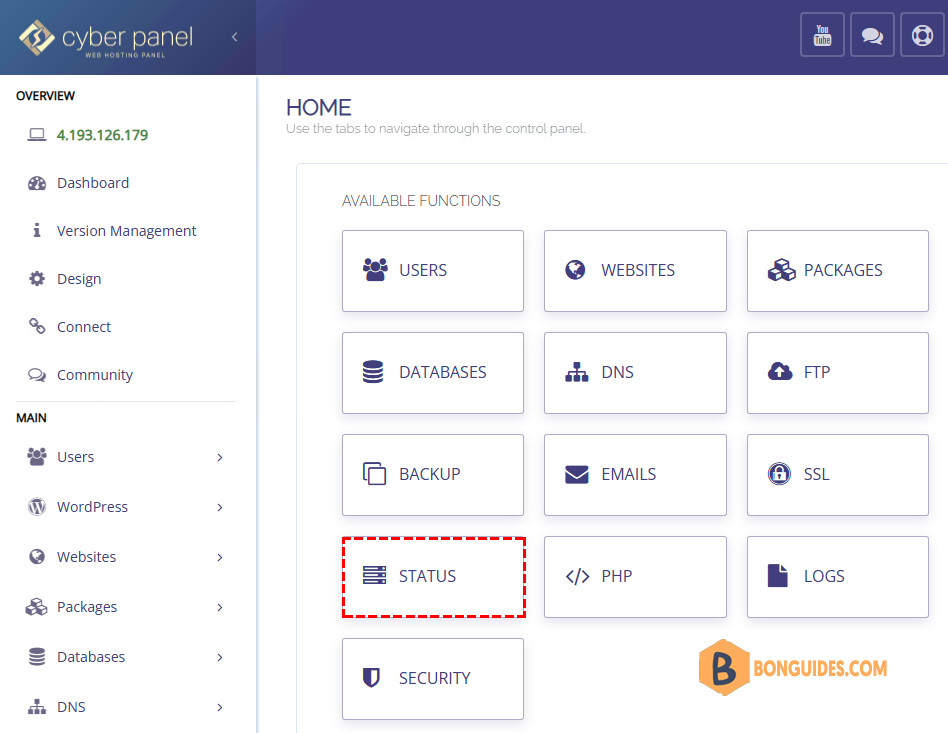Click the HOME page heading
The width and height of the screenshot is (948, 733).
[319, 108]
